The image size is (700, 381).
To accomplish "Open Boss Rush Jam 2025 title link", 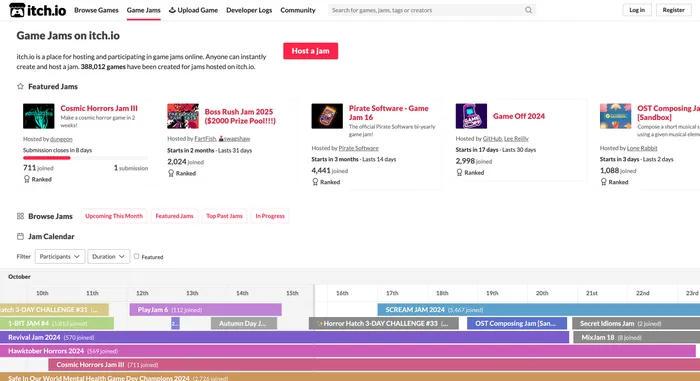I will pos(240,116).
